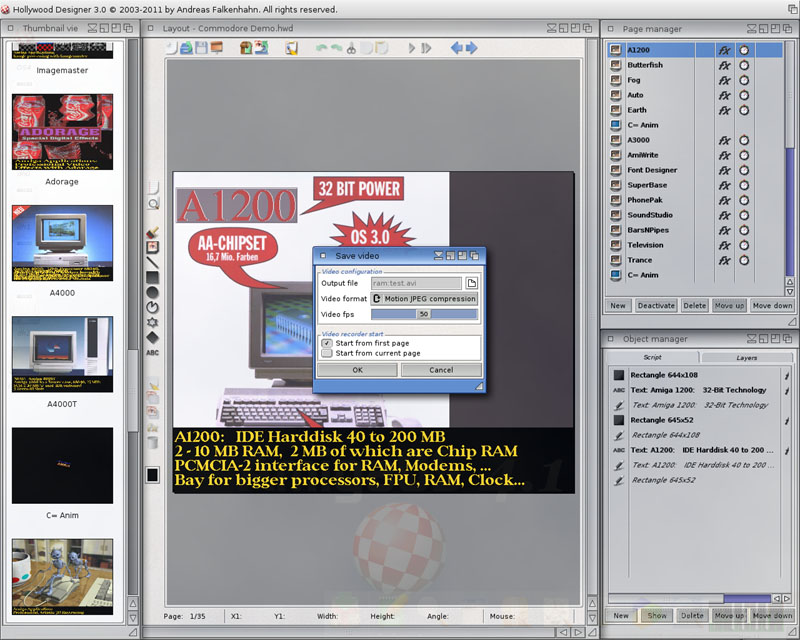Click the fx effect icon for Television page
The width and height of the screenshot is (800, 640).
pos(724,245)
